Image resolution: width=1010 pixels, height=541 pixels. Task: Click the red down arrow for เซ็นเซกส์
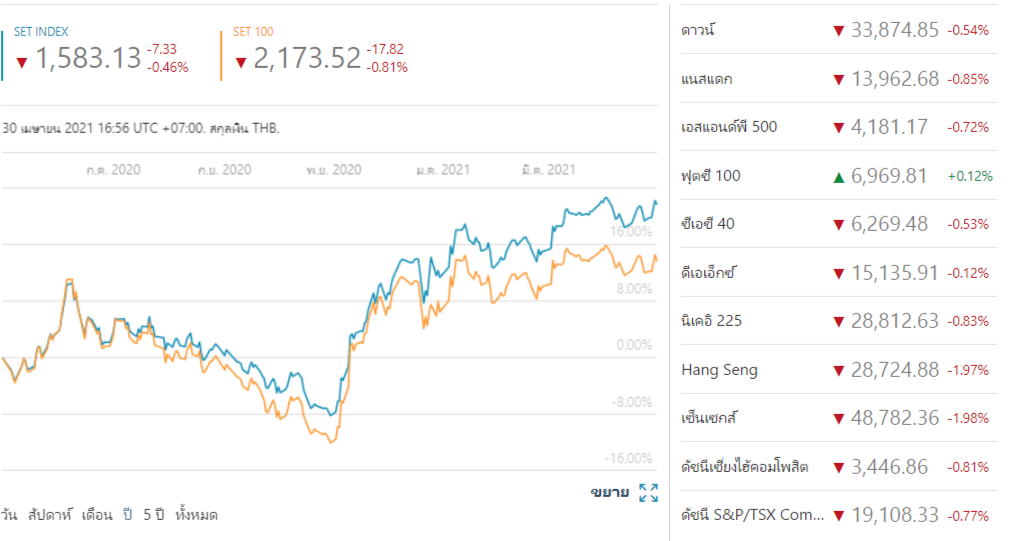point(838,419)
